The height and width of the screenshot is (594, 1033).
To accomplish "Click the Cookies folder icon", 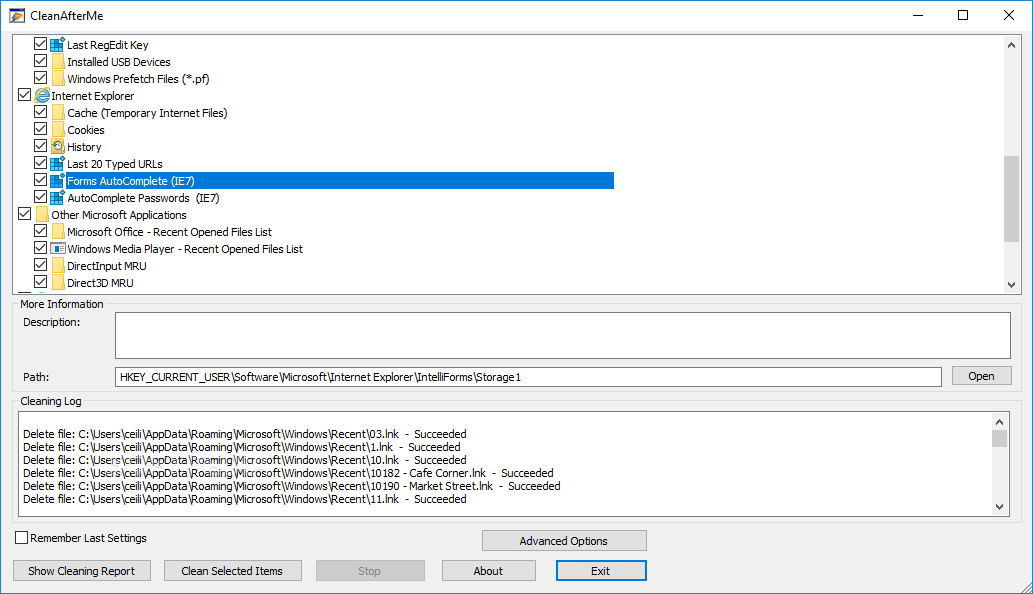I will click(58, 130).
